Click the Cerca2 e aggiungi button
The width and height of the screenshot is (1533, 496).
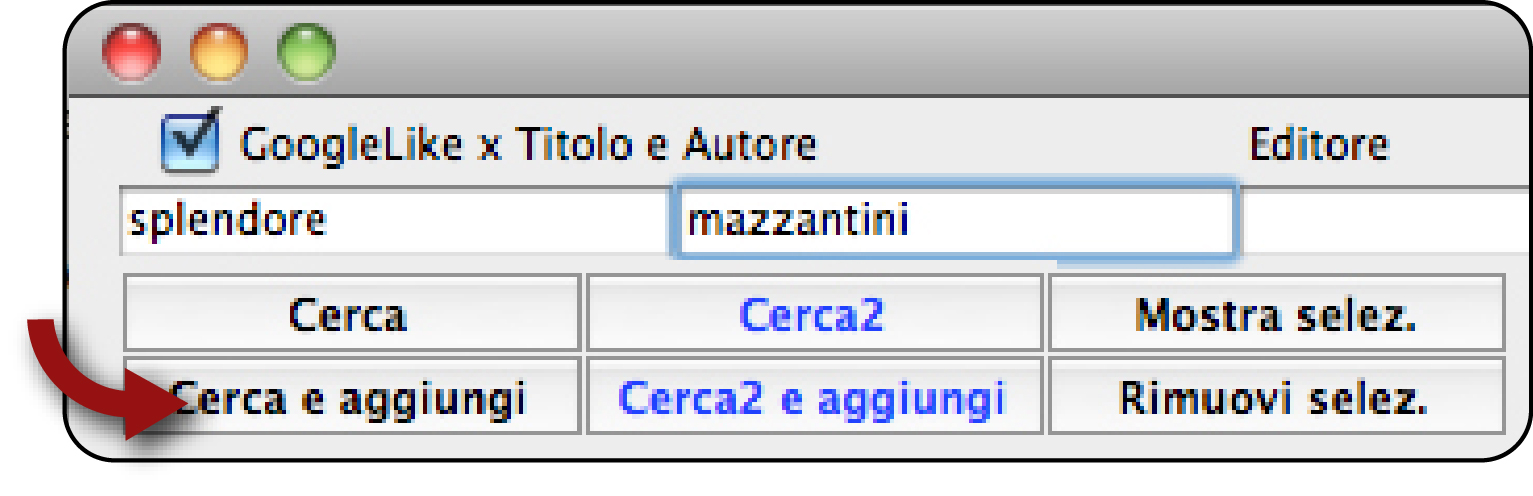814,396
